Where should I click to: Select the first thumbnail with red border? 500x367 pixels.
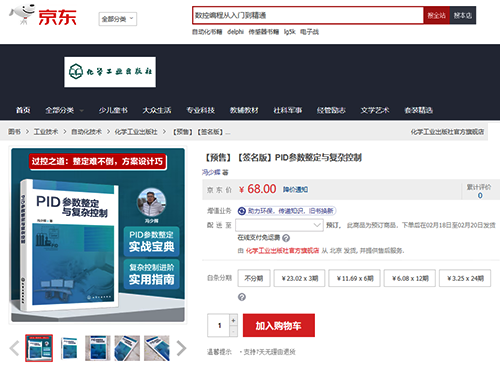(39, 348)
